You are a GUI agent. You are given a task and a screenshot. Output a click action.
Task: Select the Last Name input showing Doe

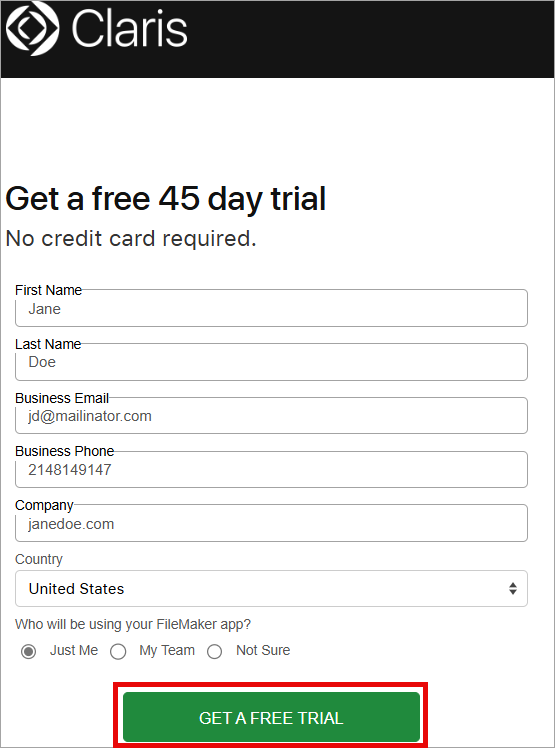(x=271, y=362)
